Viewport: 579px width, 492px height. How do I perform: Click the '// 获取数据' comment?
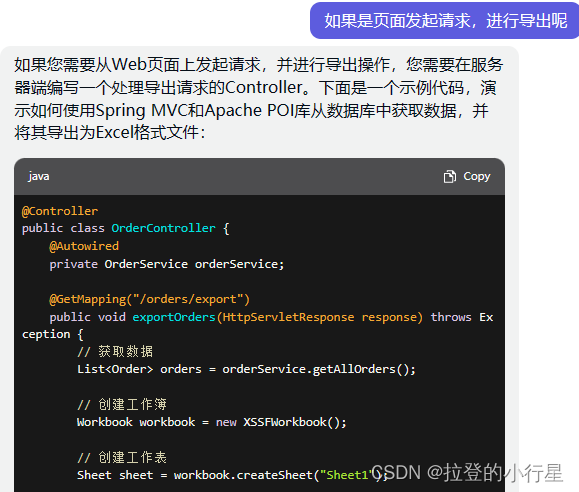(x=115, y=351)
